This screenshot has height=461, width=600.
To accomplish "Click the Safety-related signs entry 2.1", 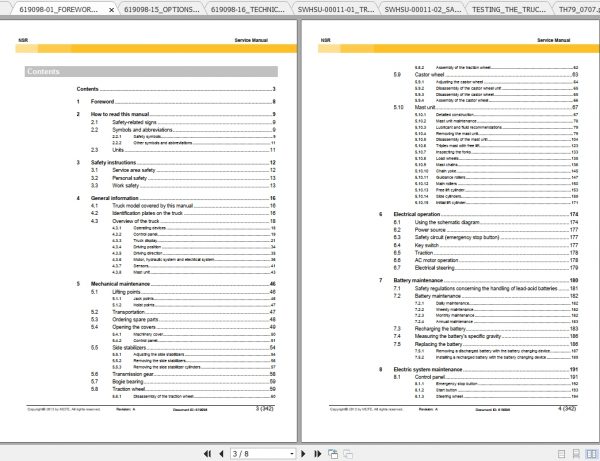I will (183, 122).
